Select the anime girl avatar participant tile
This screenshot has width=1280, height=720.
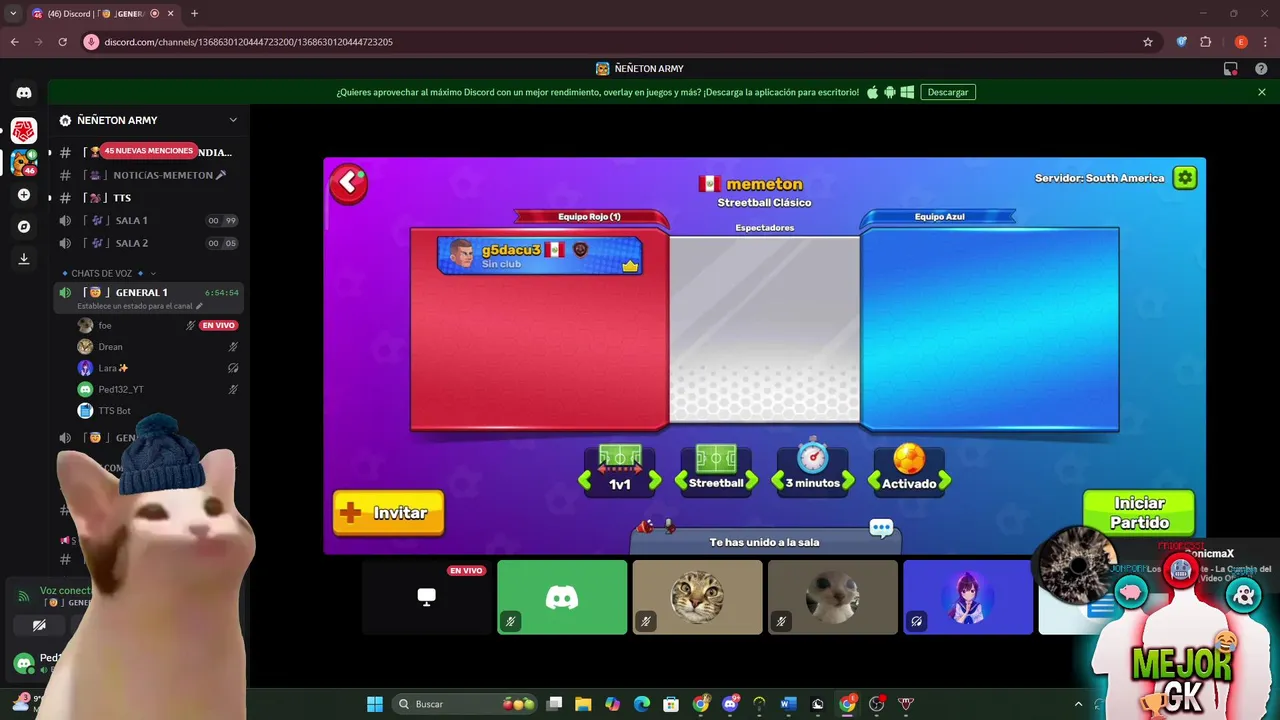(968, 597)
